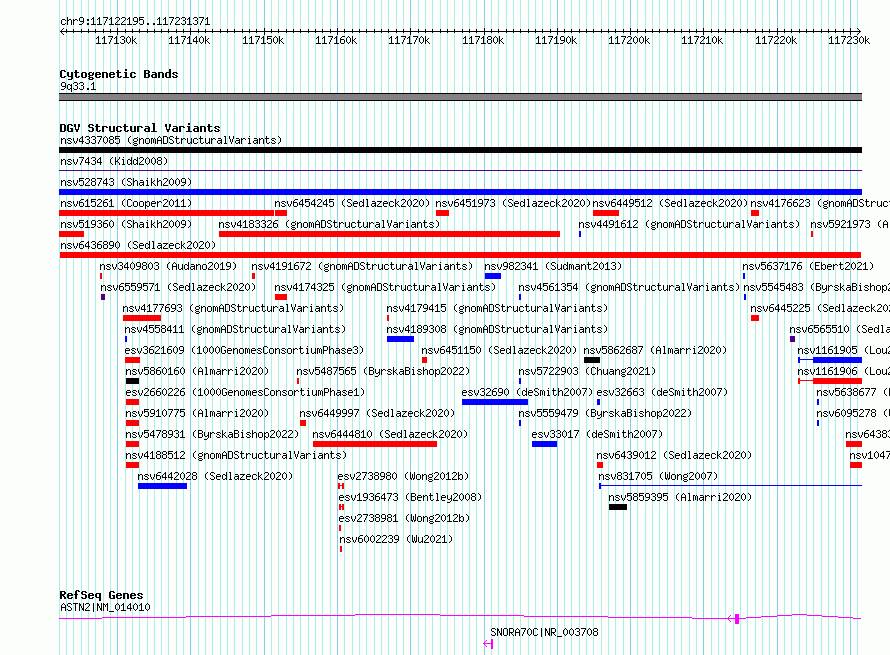Select esv32663 (deSmith2007) label

tap(662, 392)
